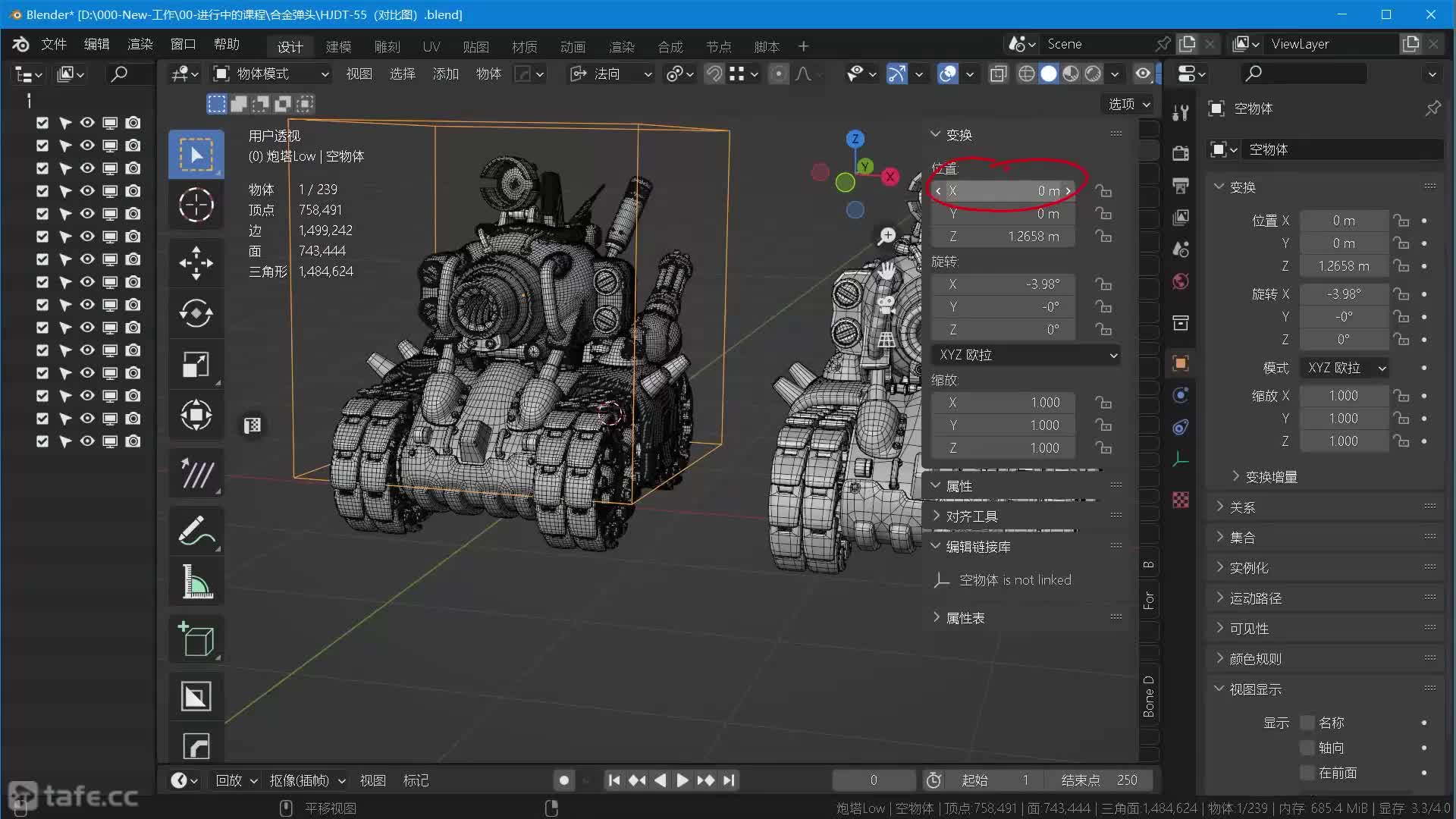Enable the 名称 display checkbox
1456x819 pixels.
pyautogui.click(x=1307, y=723)
